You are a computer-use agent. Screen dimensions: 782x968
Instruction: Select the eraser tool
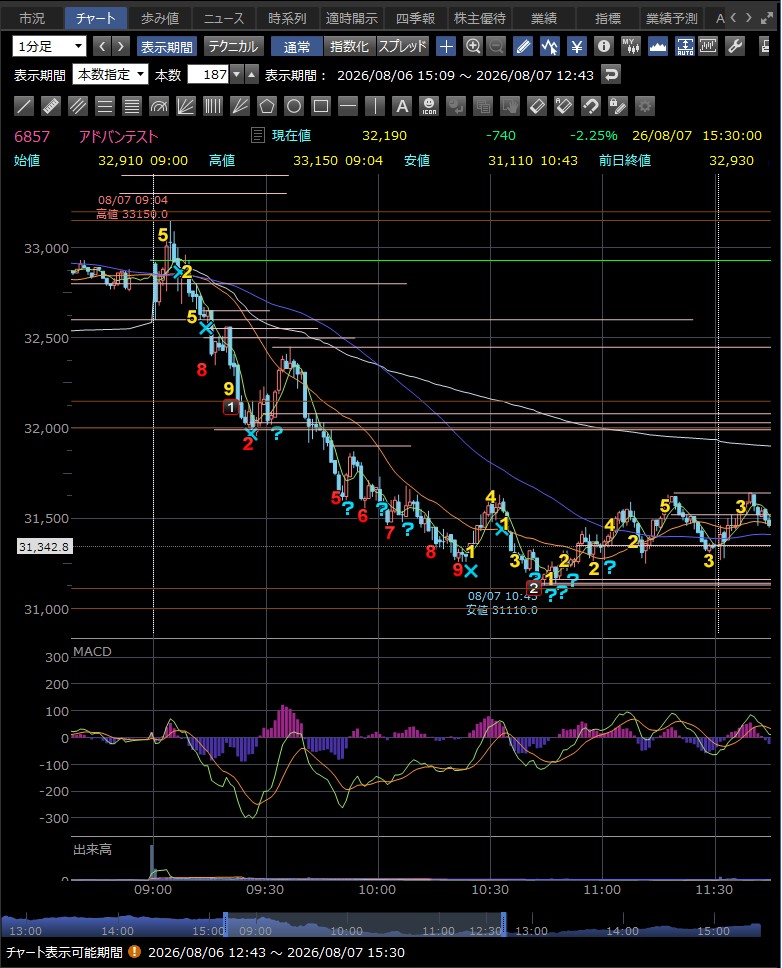point(537,106)
